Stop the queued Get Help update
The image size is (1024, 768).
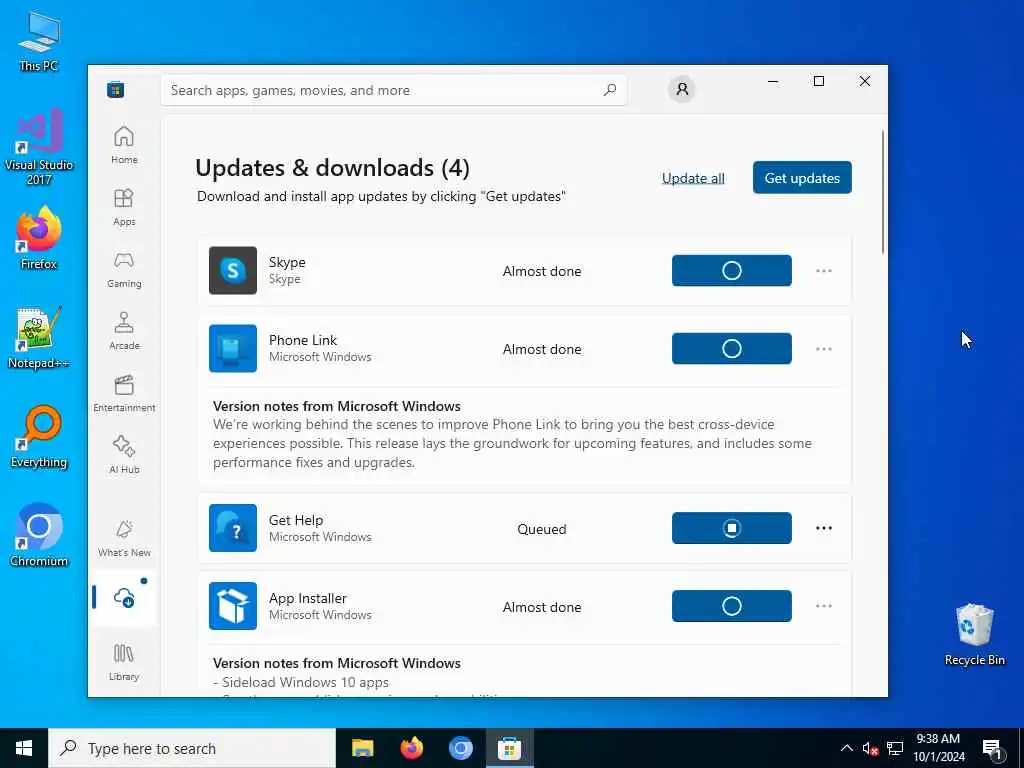[x=731, y=528]
